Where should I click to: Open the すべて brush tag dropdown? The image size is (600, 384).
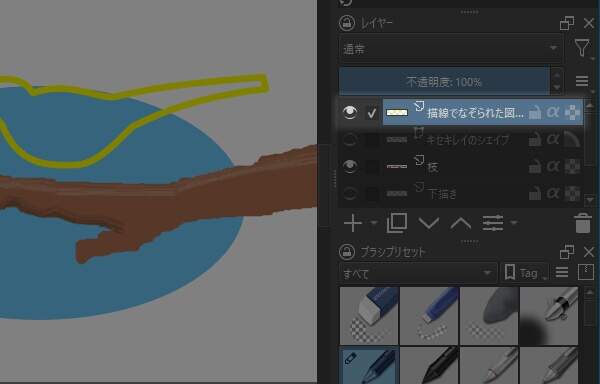(418, 273)
